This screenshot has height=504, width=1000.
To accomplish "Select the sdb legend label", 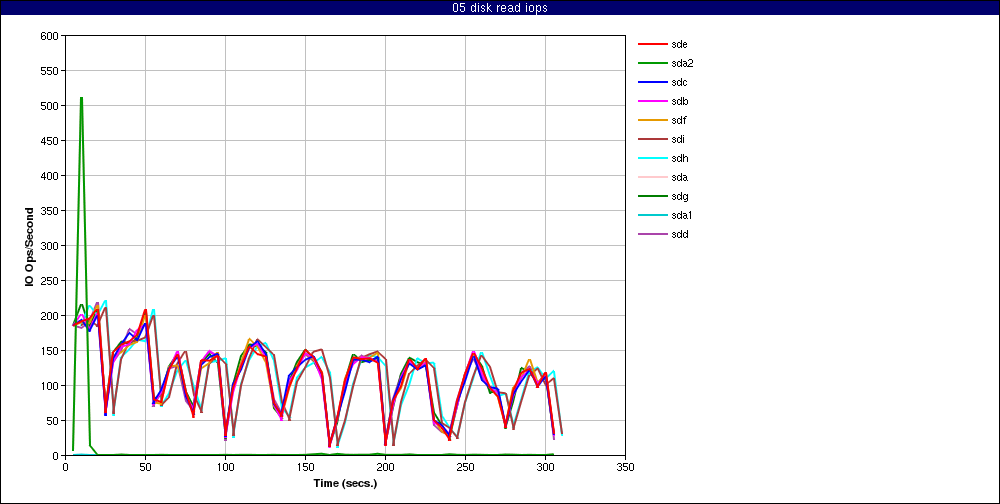I will 679,101.
